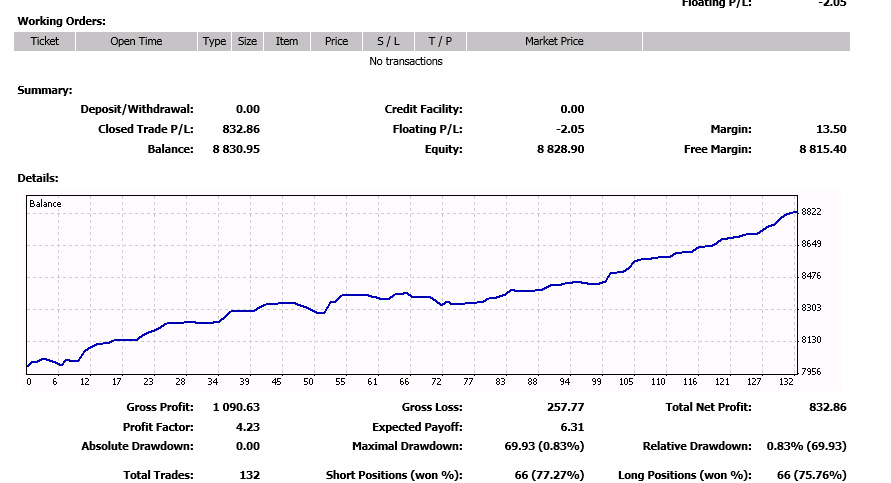Select the 'No transactions' text
Viewport: 891px width, 483px height.
[406, 61]
